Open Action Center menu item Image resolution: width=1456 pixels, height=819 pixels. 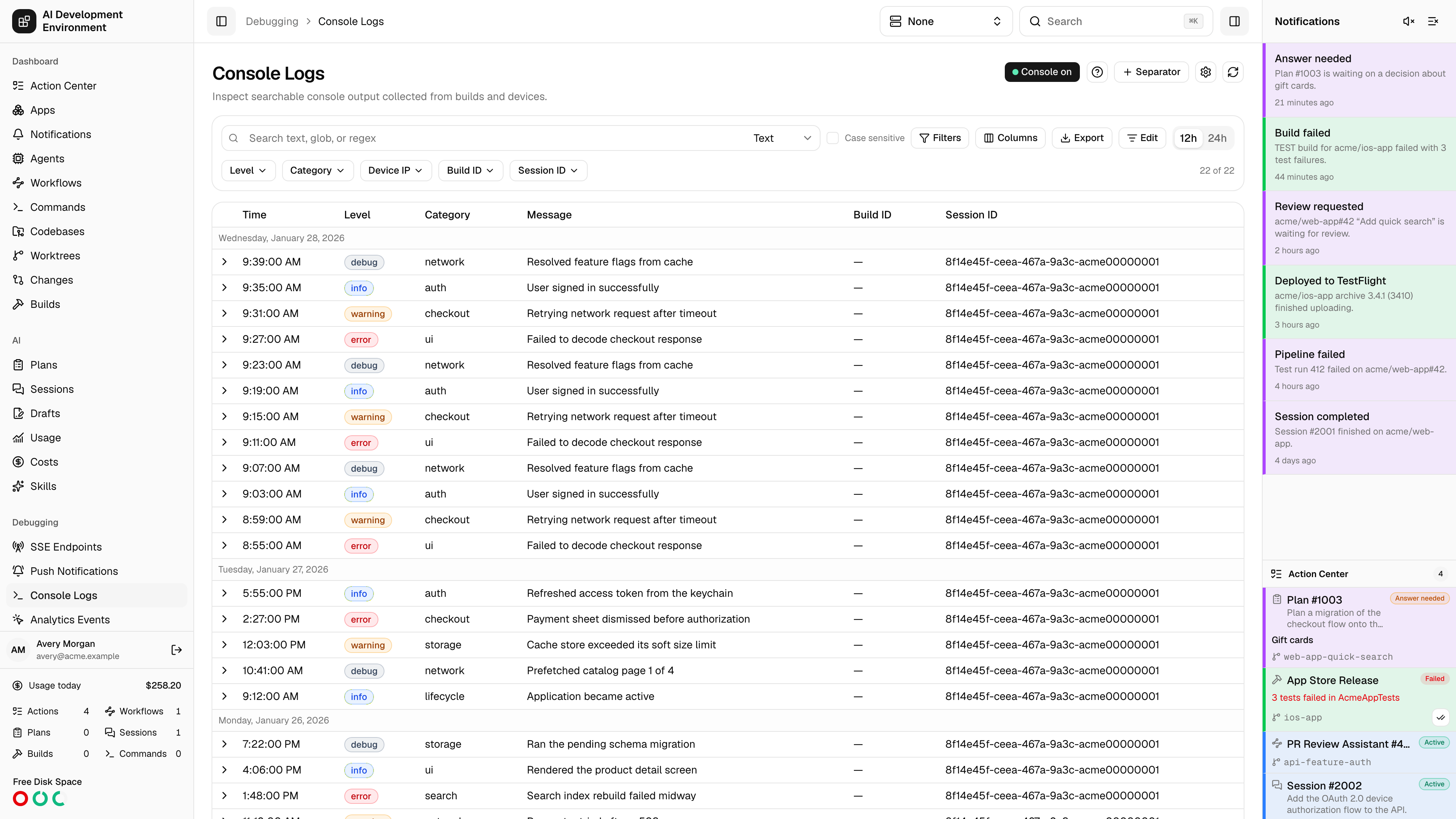click(97, 85)
